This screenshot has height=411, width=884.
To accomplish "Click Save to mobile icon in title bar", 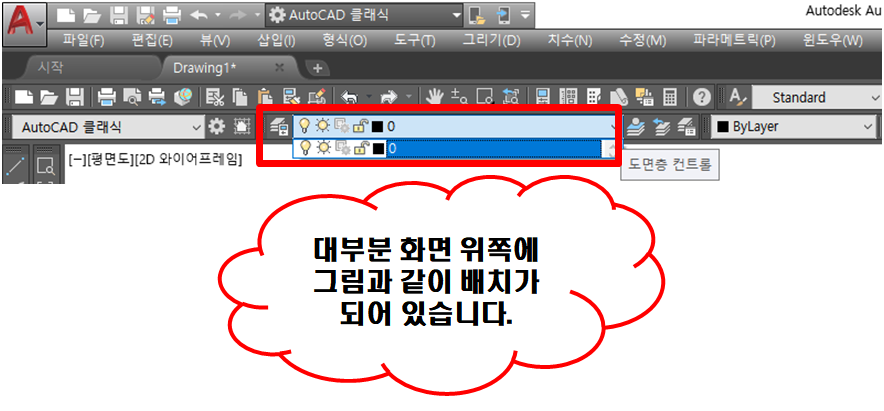I will click(503, 15).
